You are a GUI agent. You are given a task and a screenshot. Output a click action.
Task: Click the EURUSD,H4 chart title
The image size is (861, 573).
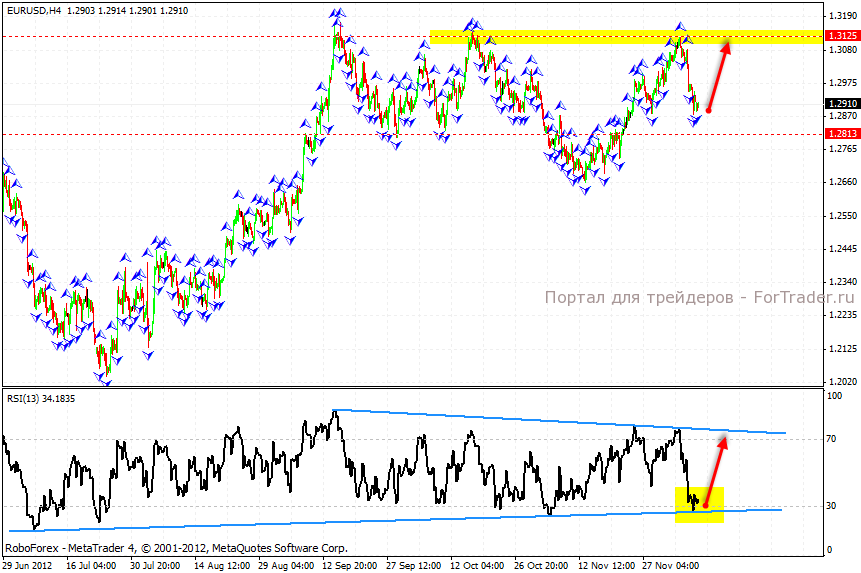pyautogui.click(x=33, y=10)
